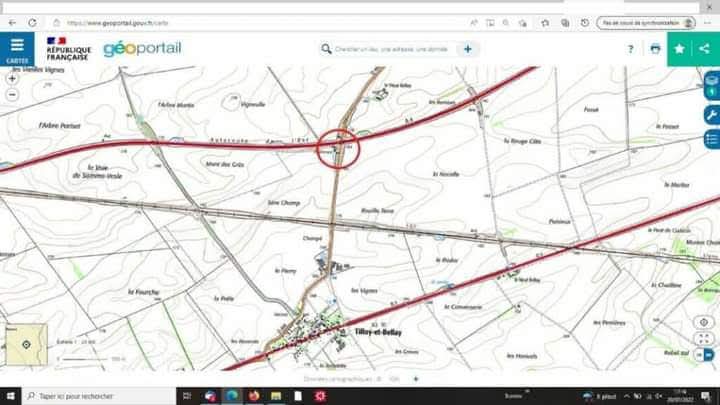This screenshot has width=720, height=405.
Task: Click the place search input field
Action: point(391,49)
